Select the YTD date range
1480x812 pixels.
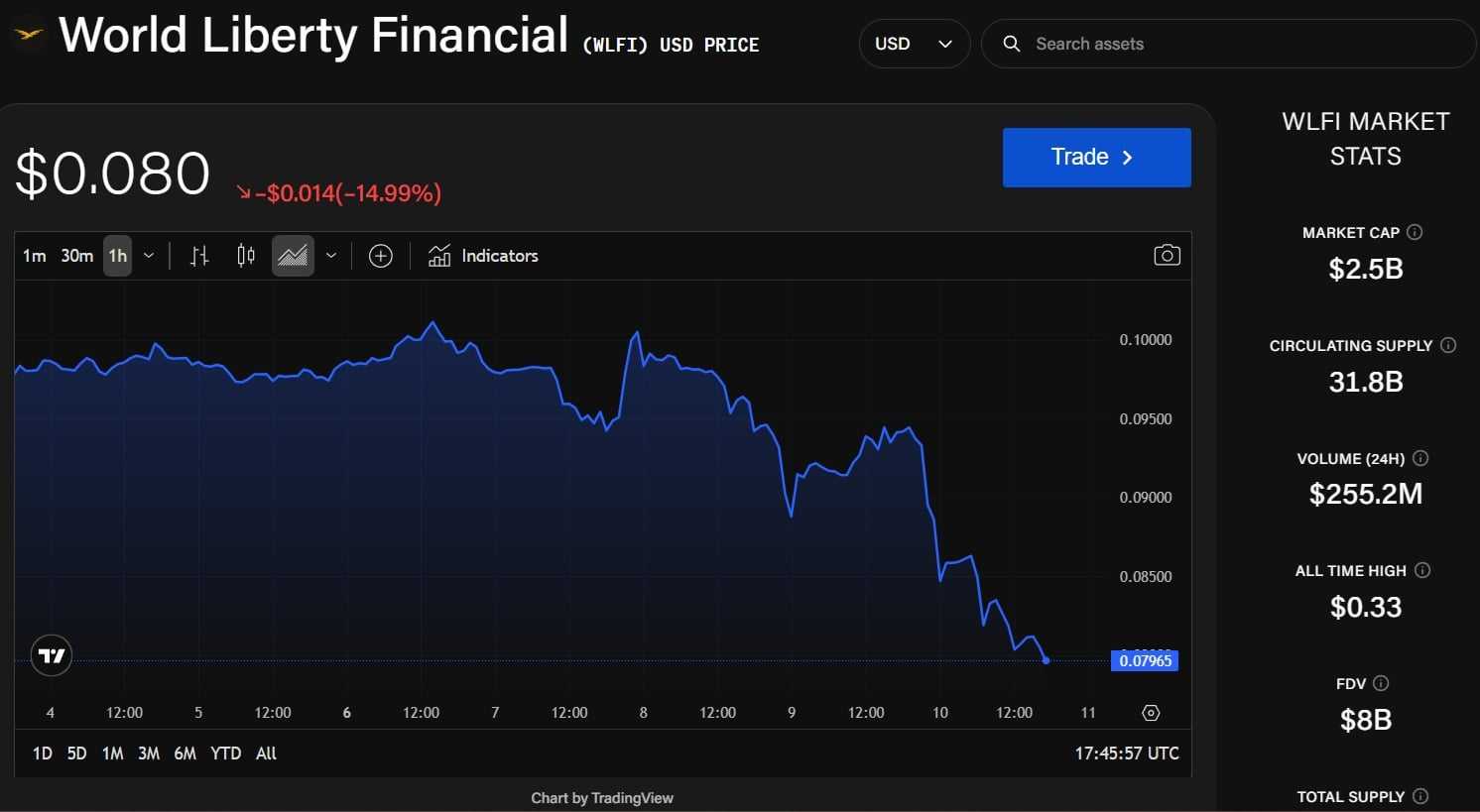[225, 754]
